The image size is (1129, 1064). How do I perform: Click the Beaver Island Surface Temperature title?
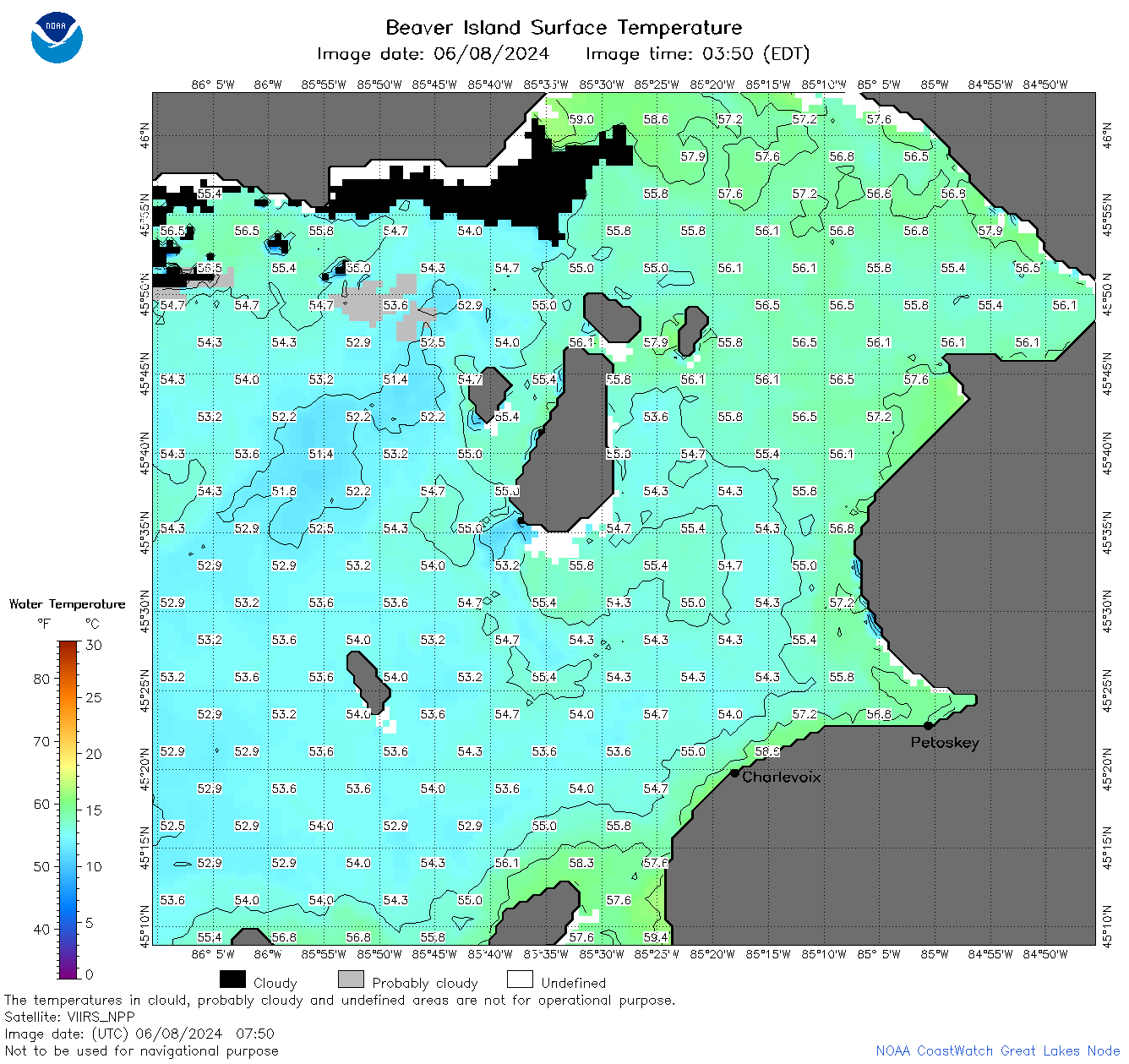(564, 27)
